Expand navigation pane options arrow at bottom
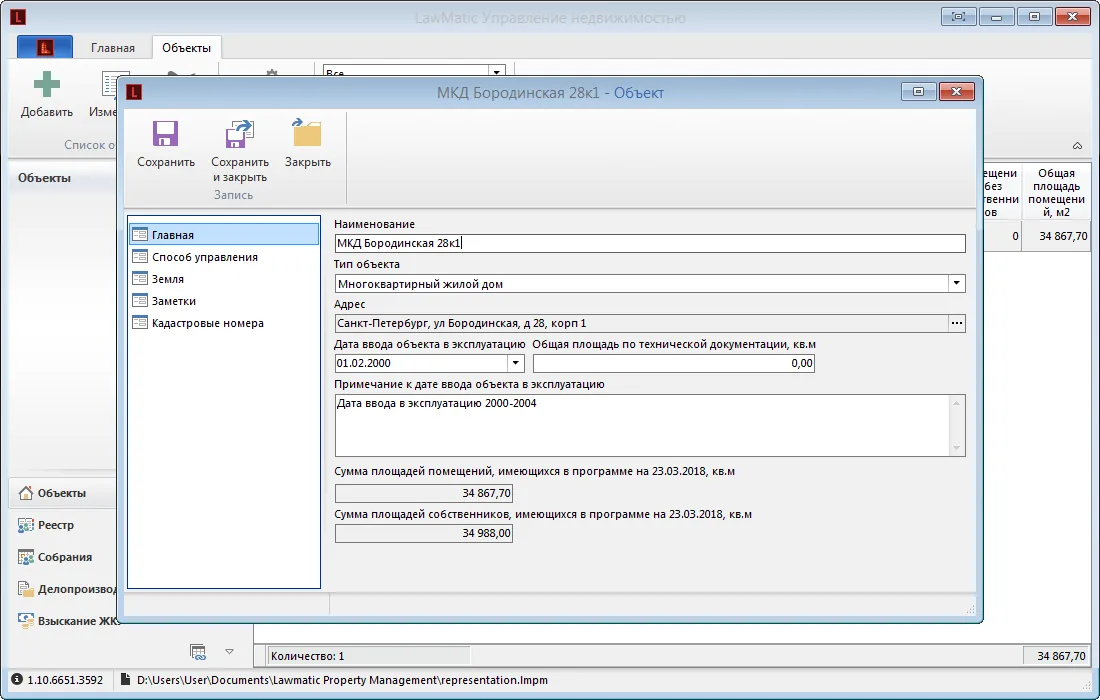 pos(229,652)
